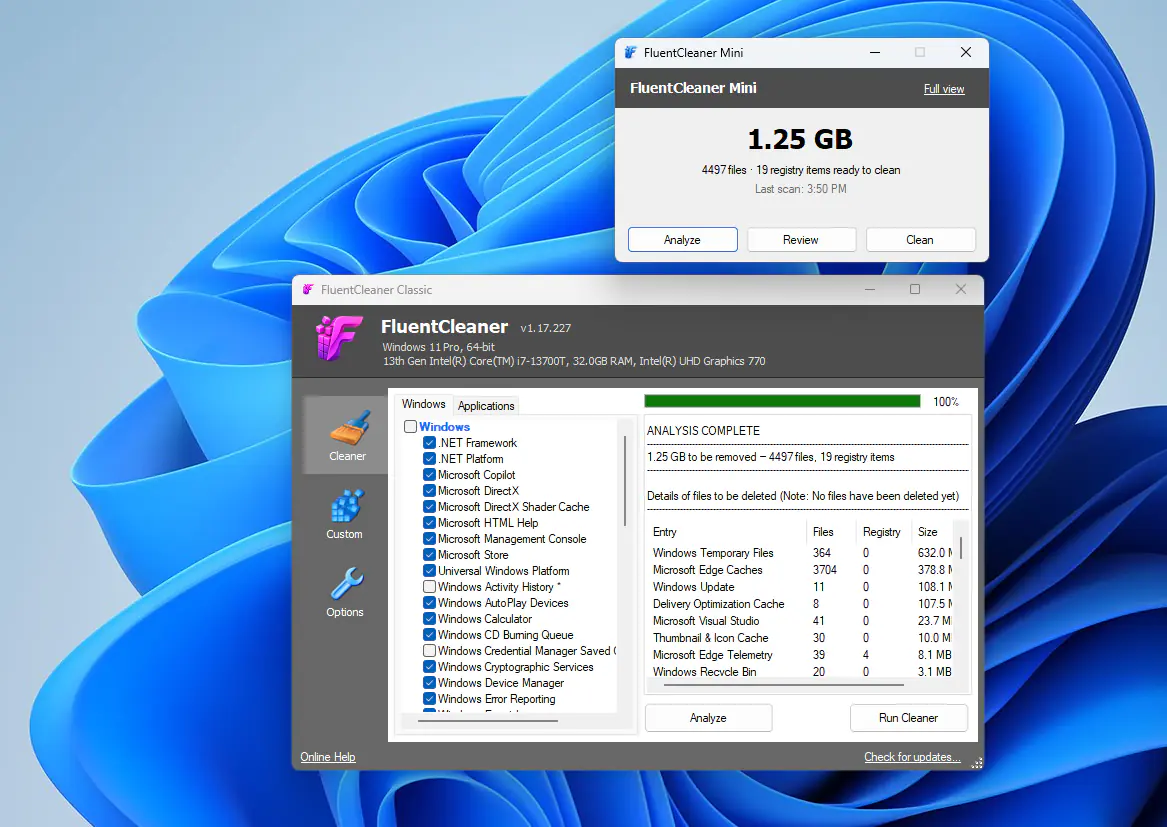
Task: Switch to the Windows tab
Action: [423, 404]
